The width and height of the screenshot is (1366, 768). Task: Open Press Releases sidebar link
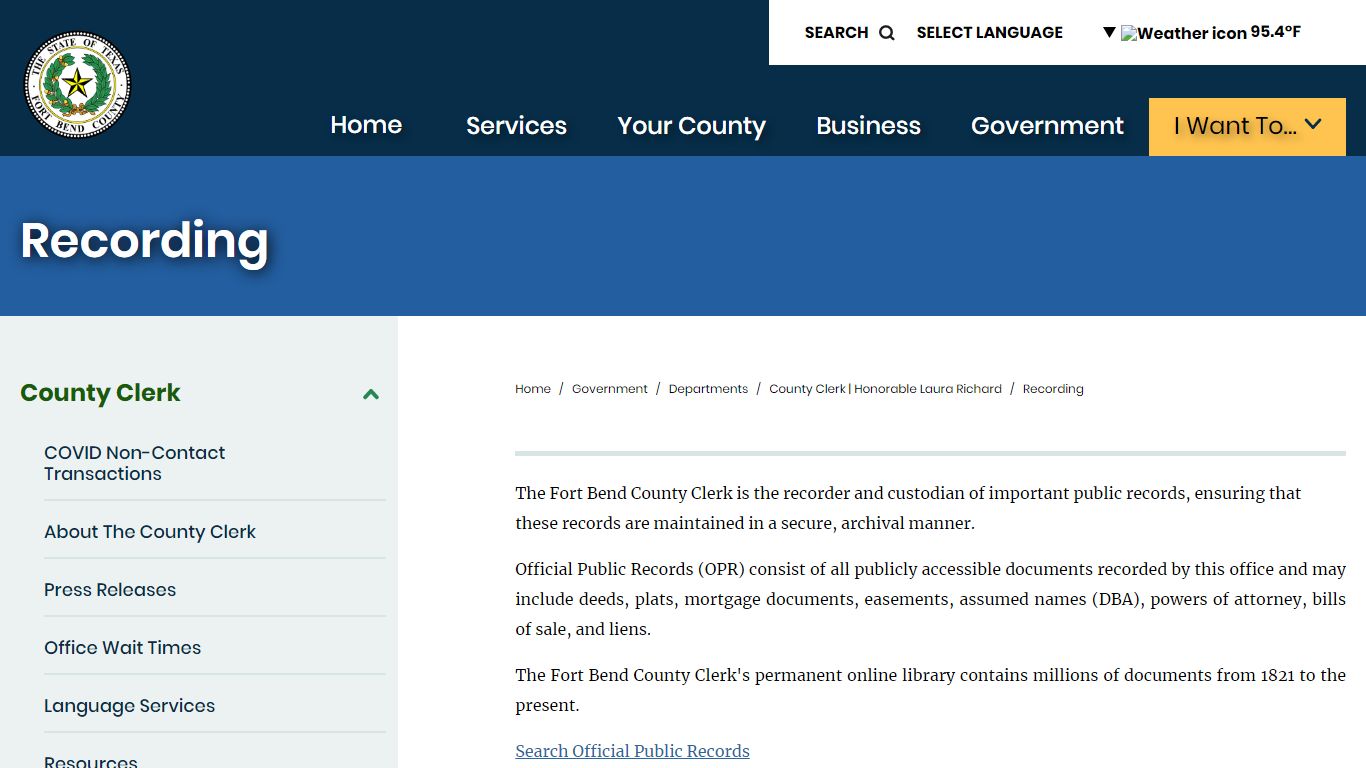coord(110,590)
